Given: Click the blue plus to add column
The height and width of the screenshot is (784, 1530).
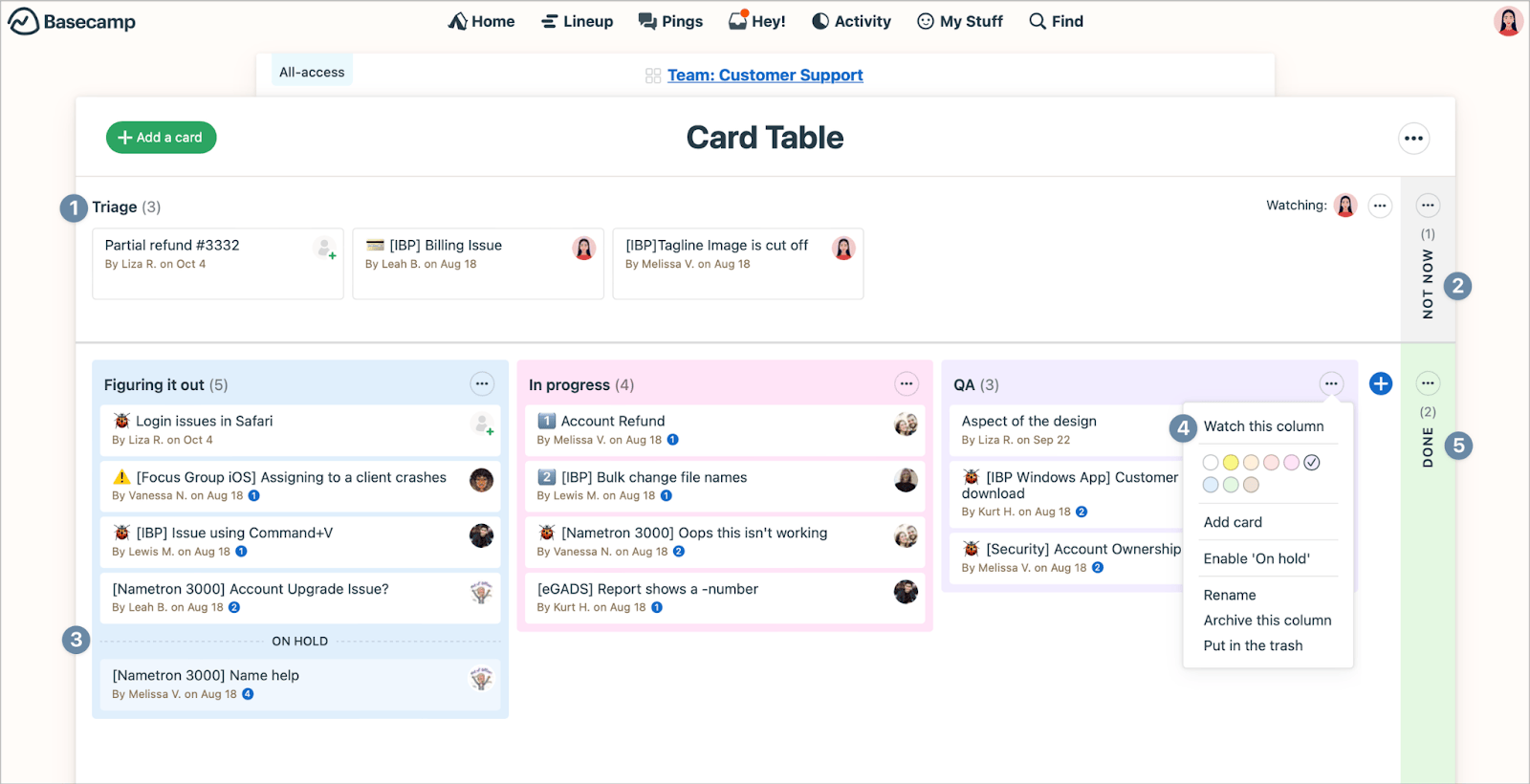Looking at the screenshot, I should 1380,383.
